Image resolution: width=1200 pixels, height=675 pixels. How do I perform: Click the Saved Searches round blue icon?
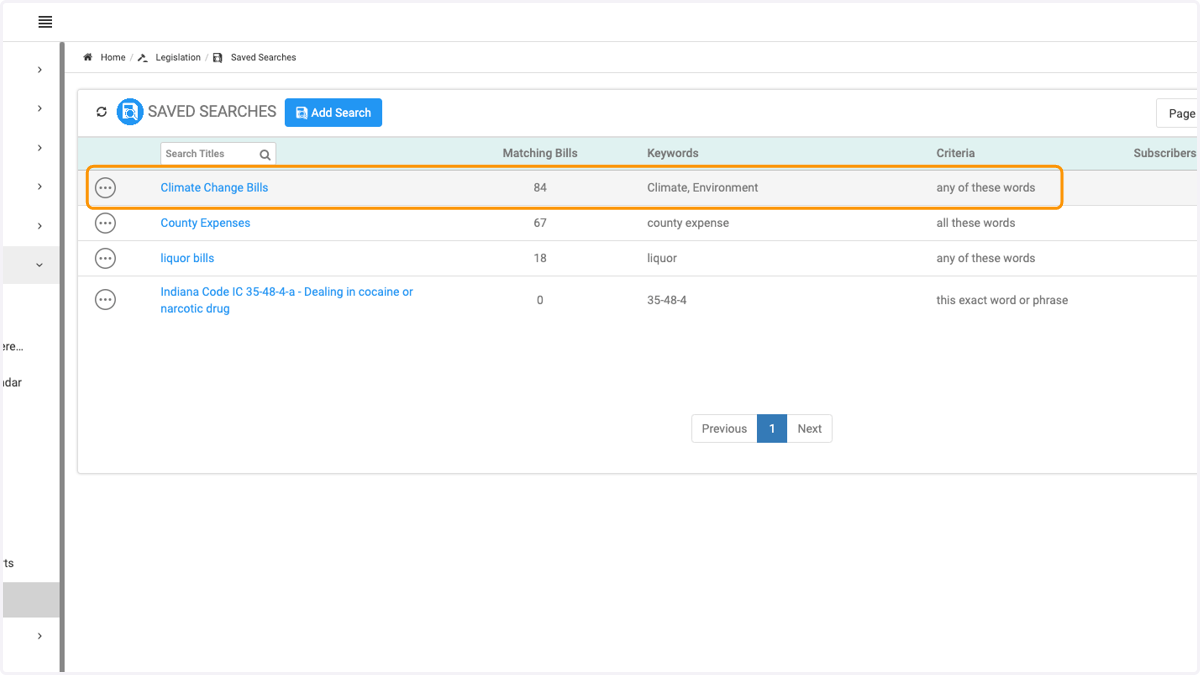[130, 112]
